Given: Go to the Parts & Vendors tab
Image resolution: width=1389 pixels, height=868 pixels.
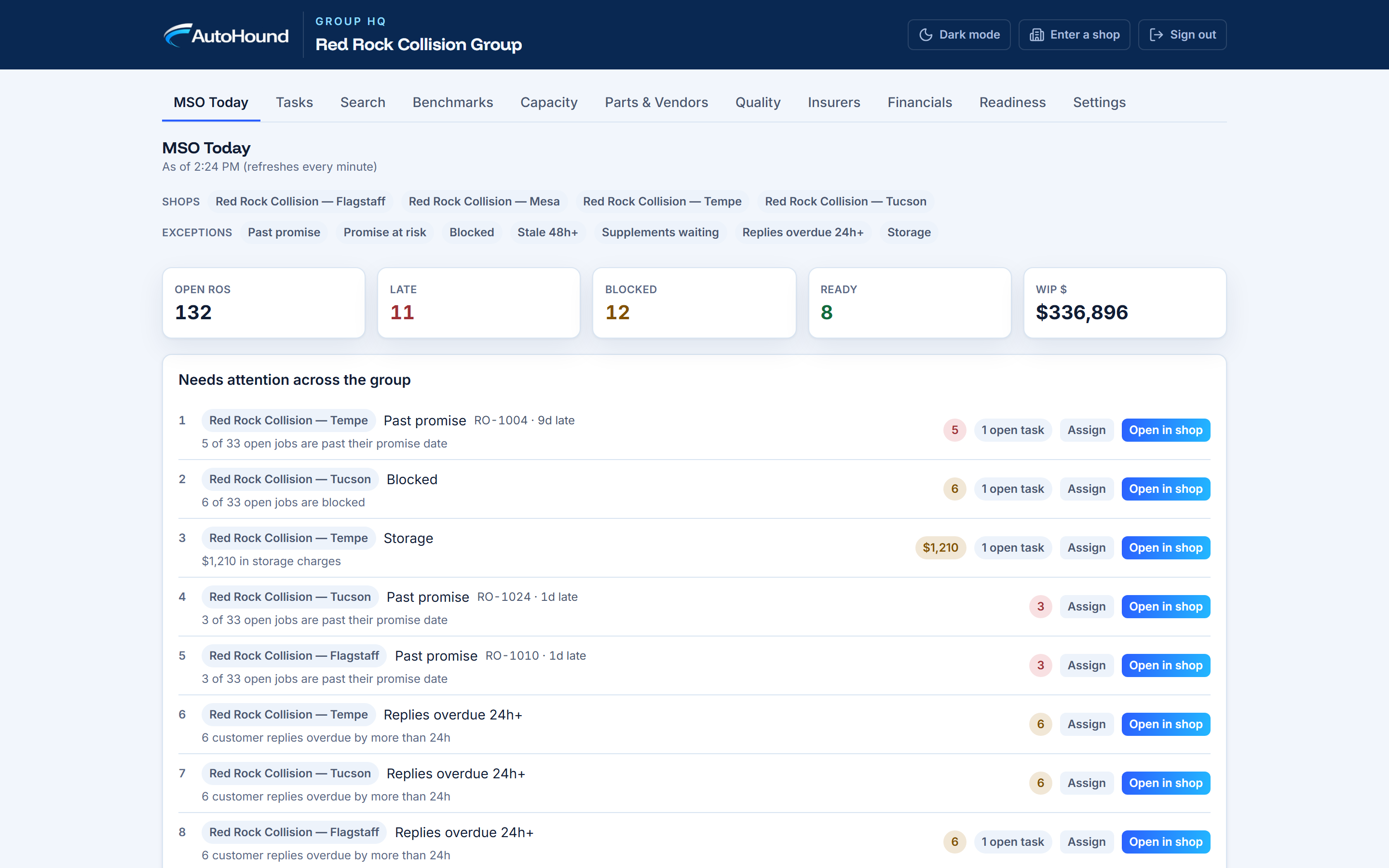Looking at the screenshot, I should pyautogui.click(x=656, y=102).
